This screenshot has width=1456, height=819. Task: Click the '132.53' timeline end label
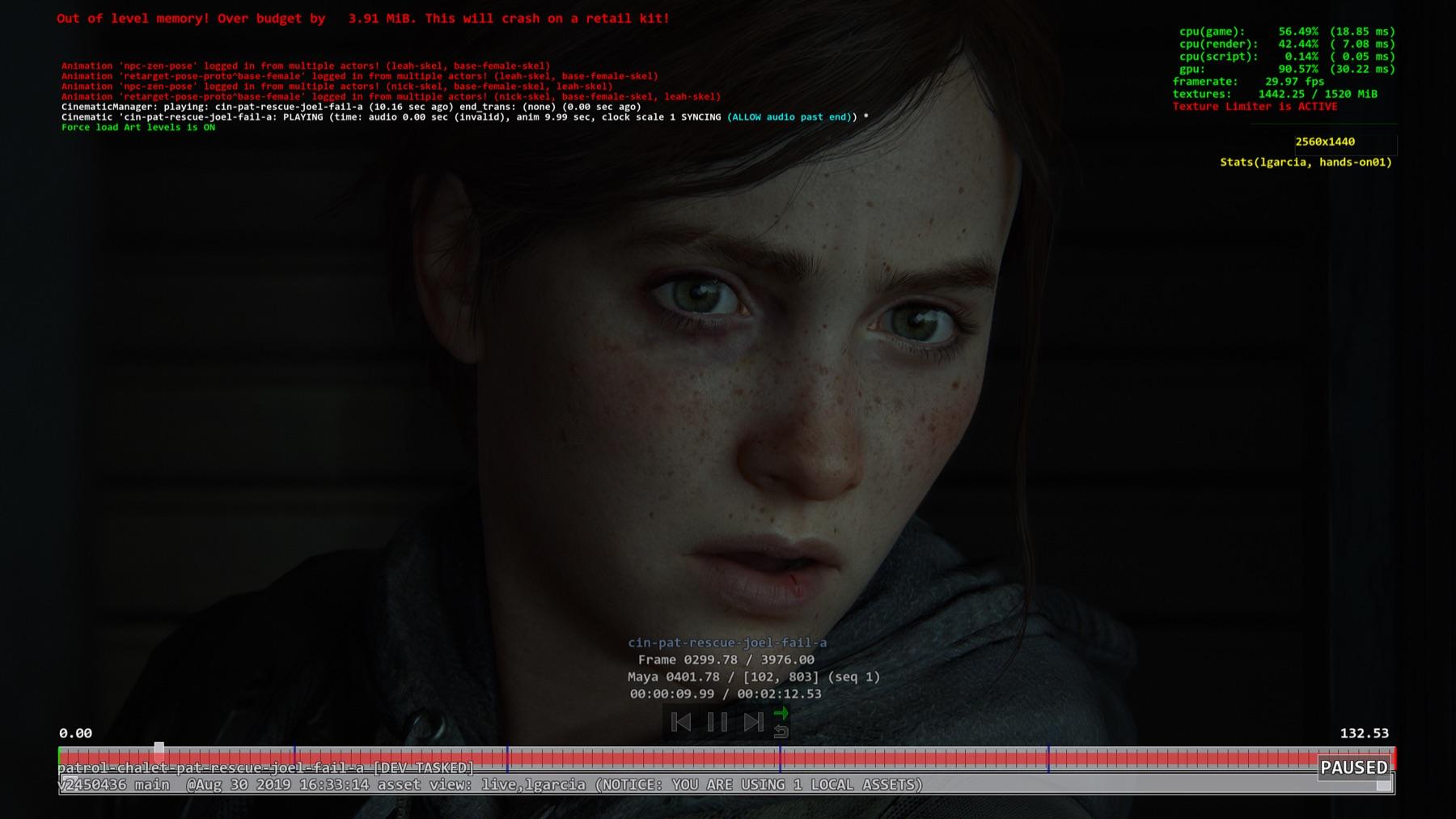point(1364,733)
